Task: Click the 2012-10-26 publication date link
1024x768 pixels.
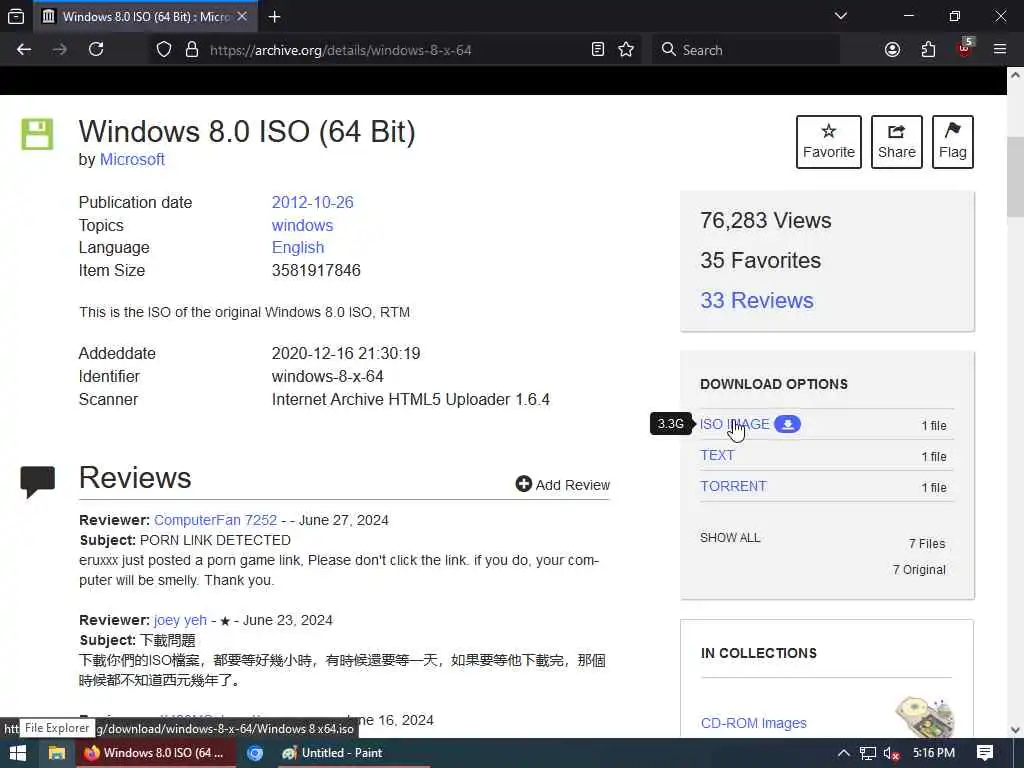Action: point(312,202)
